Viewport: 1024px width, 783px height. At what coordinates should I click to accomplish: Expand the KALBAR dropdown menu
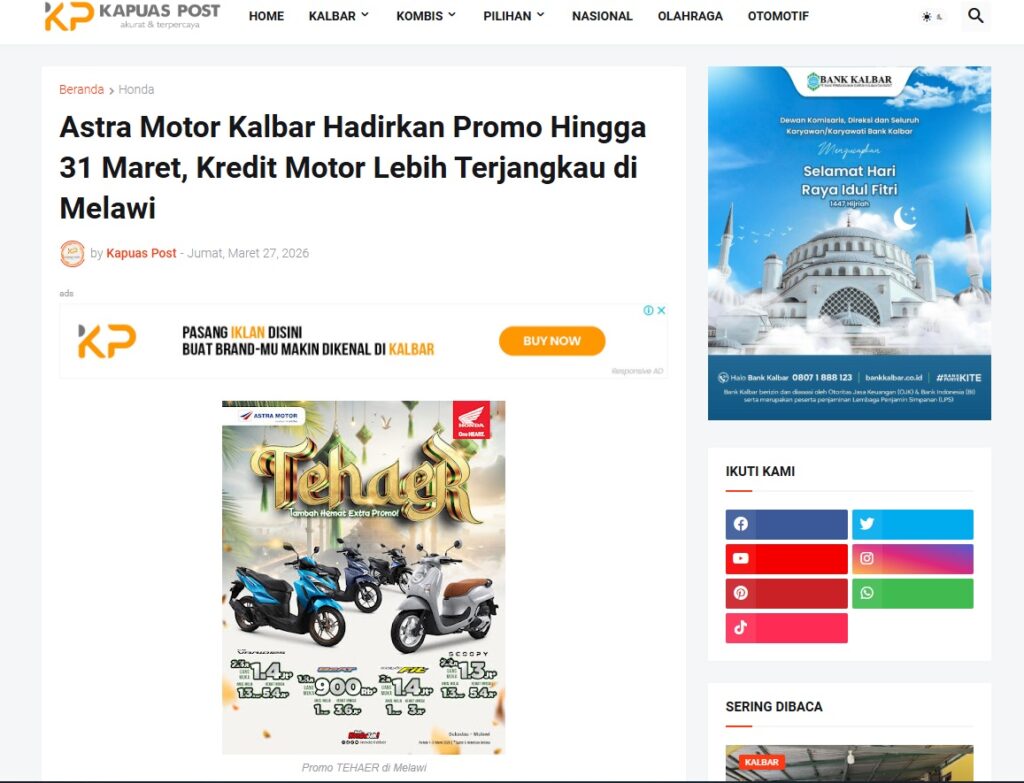pos(338,16)
